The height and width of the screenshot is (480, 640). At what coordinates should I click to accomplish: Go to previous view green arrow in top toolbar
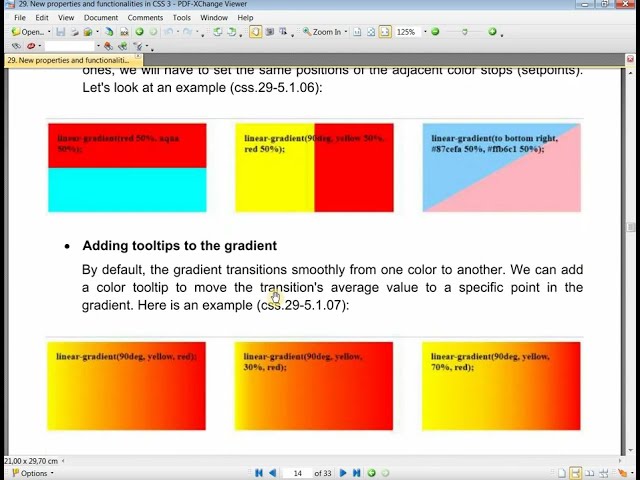pyautogui.click(x=139, y=32)
